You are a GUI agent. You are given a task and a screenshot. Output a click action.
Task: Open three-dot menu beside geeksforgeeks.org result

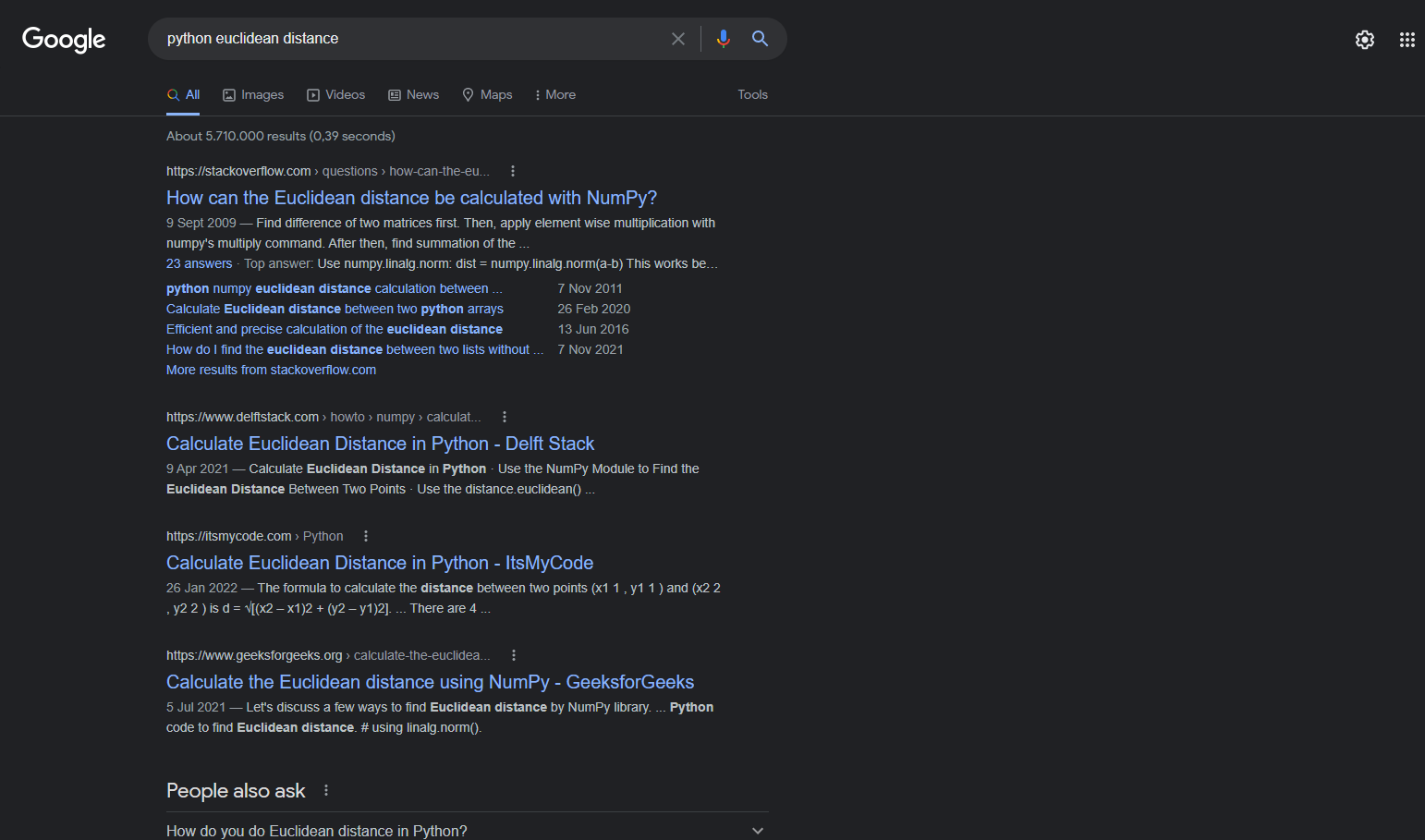coord(514,655)
